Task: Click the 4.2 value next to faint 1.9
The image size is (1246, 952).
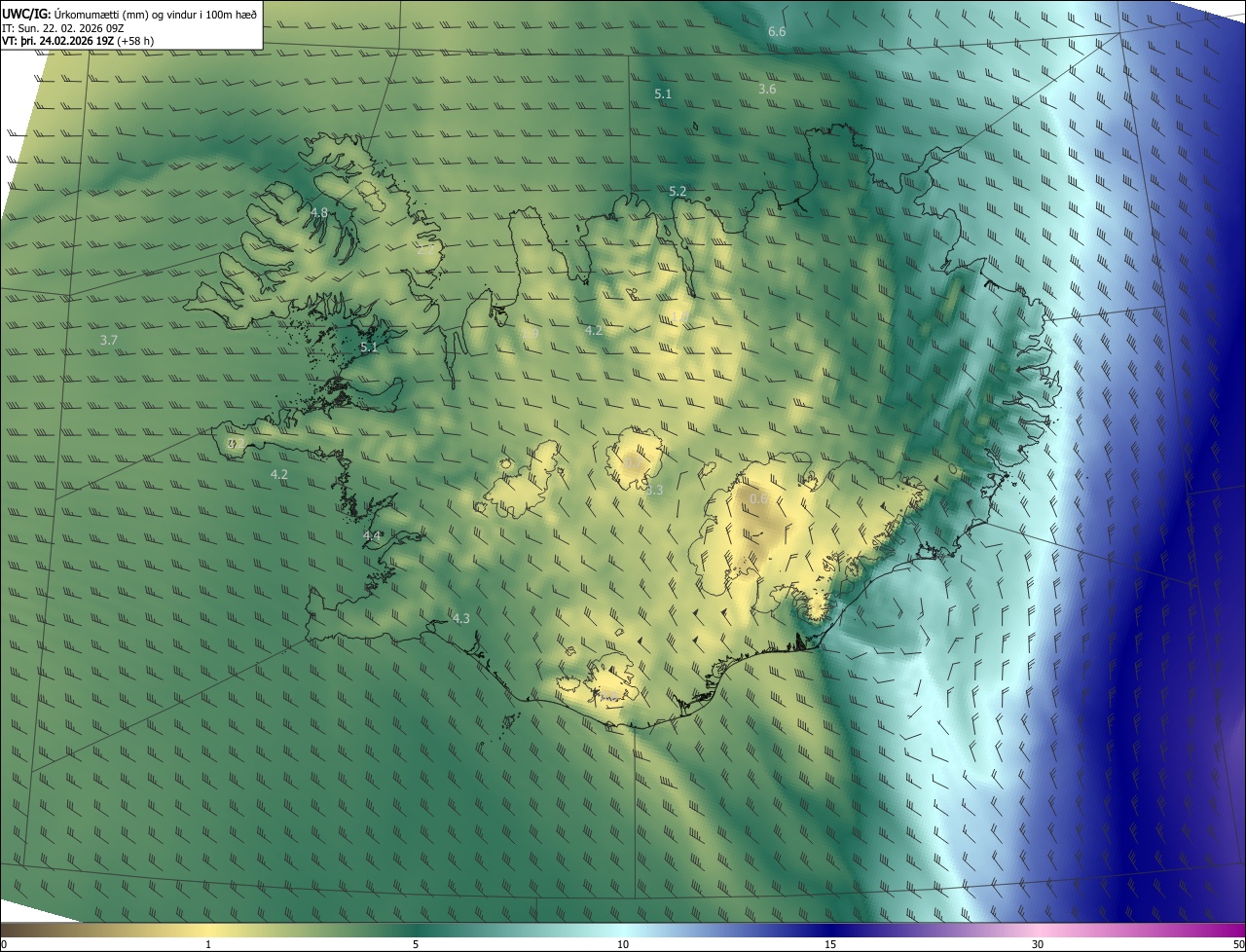Action: point(594,330)
